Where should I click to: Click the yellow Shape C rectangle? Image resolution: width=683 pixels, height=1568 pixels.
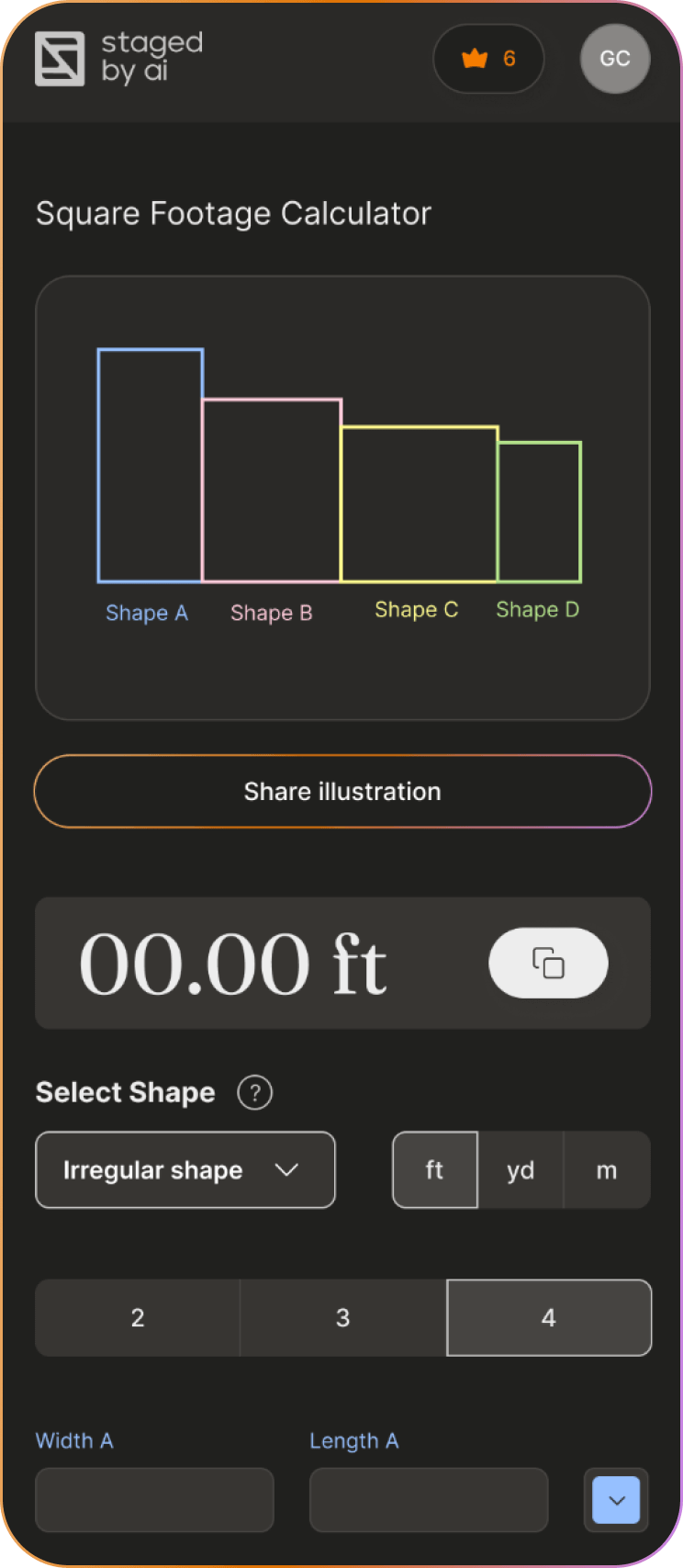click(x=420, y=504)
